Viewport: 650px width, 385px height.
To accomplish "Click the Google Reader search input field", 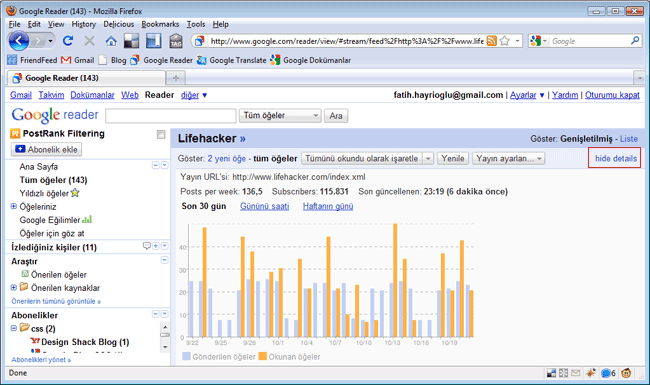I will point(171,116).
